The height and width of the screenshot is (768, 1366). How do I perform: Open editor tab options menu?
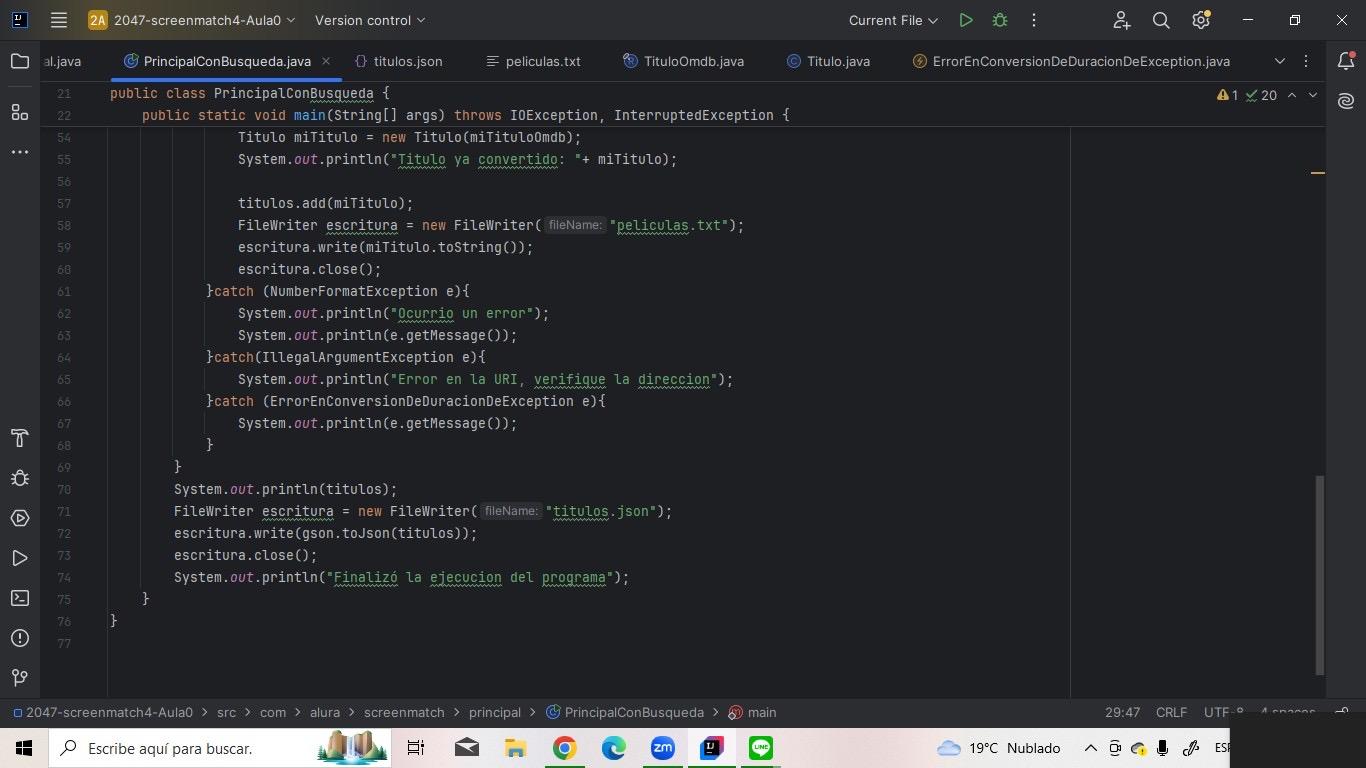click(1306, 61)
